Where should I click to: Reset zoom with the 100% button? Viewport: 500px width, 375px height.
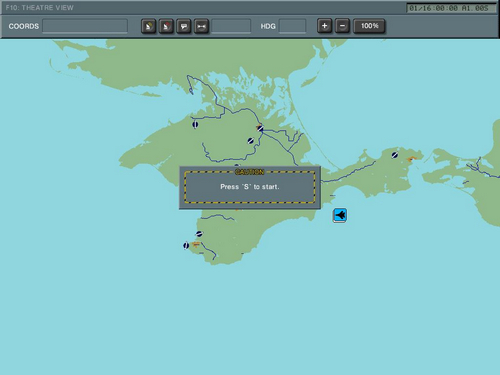[369, 26]
